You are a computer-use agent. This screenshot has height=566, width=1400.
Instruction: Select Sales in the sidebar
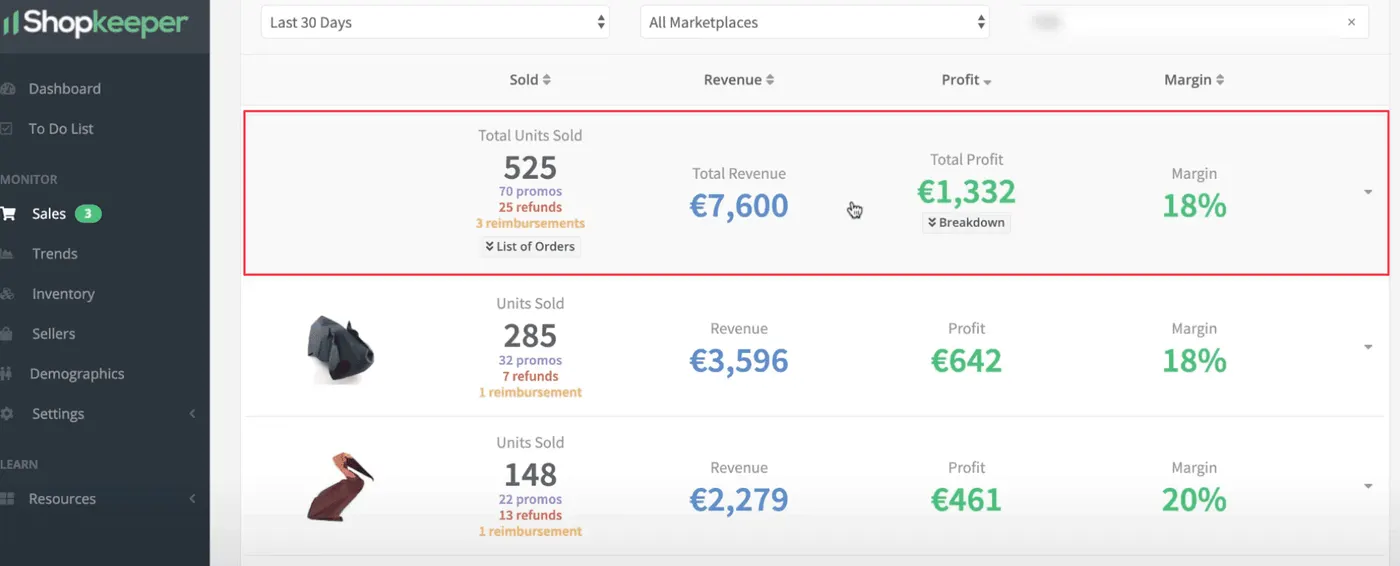click(x=49, y=214)
